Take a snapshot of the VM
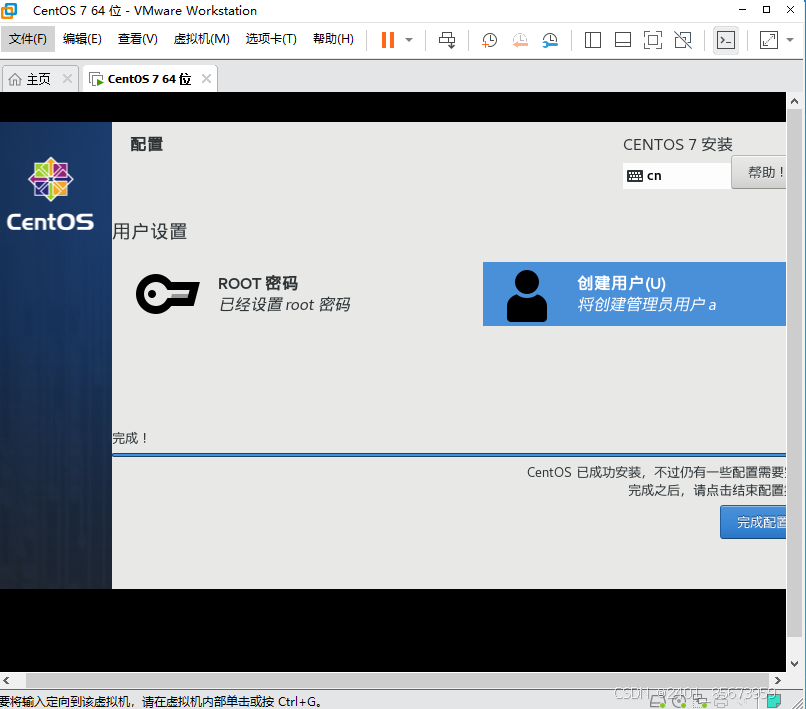This screenshot has width=806, height=709. click(x=489, y=40)
